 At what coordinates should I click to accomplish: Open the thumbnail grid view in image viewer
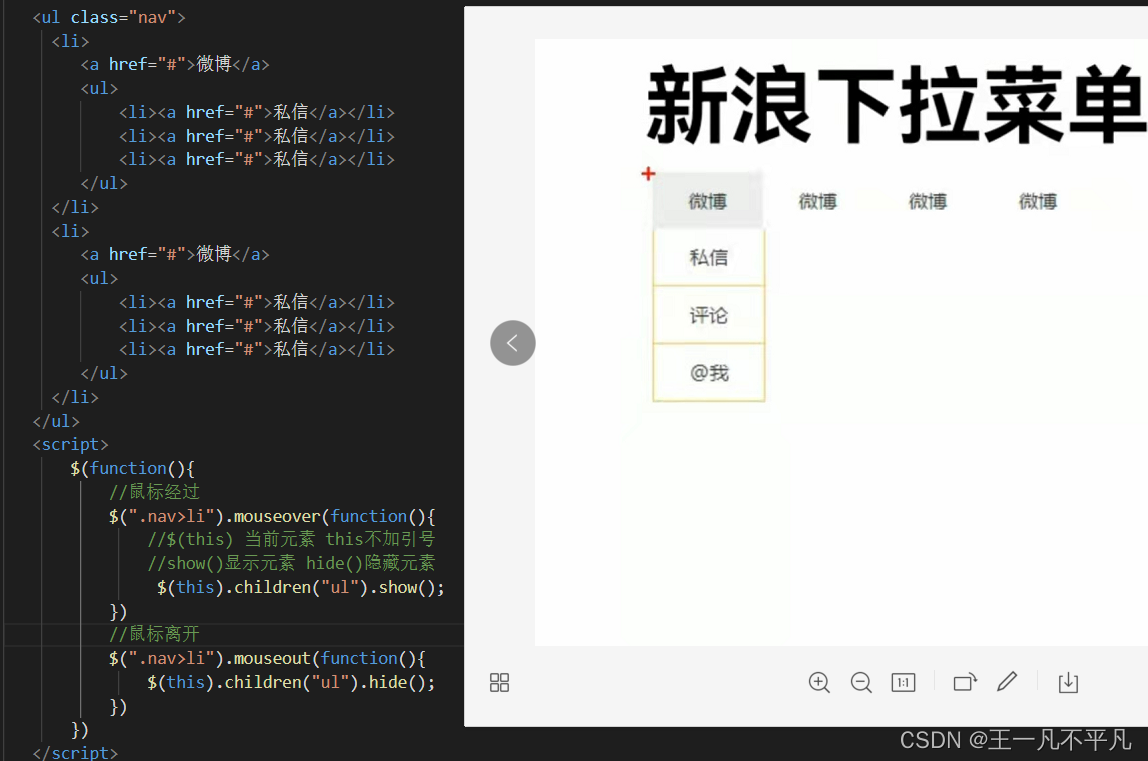click(x=499, y=683)
